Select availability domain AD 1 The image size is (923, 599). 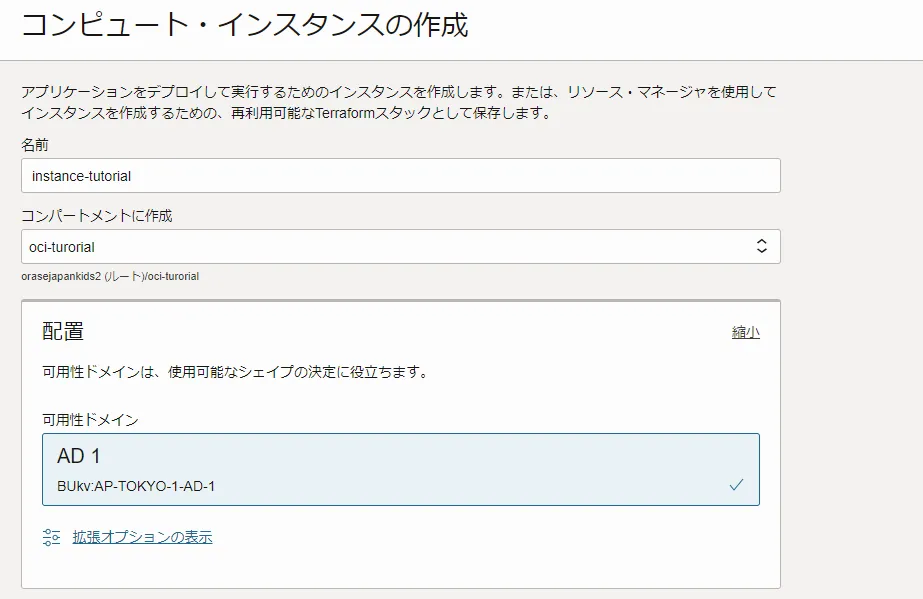[400, 470]
